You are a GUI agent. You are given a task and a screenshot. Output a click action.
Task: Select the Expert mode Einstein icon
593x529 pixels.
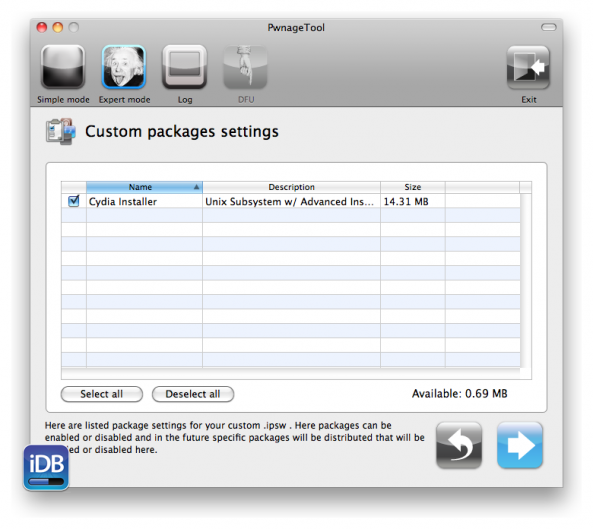click(x=124, y=67)
